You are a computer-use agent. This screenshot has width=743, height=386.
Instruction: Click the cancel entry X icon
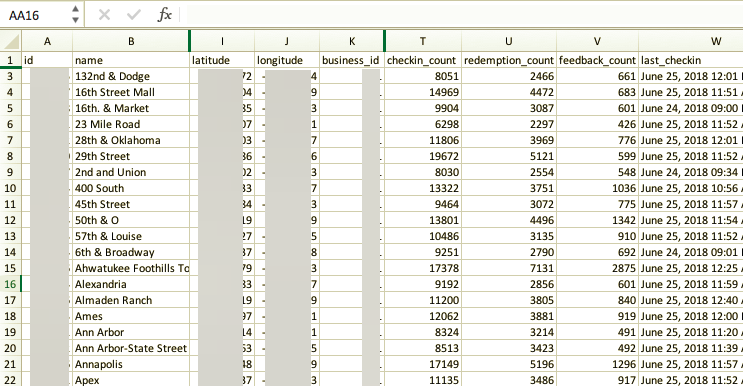104,15
